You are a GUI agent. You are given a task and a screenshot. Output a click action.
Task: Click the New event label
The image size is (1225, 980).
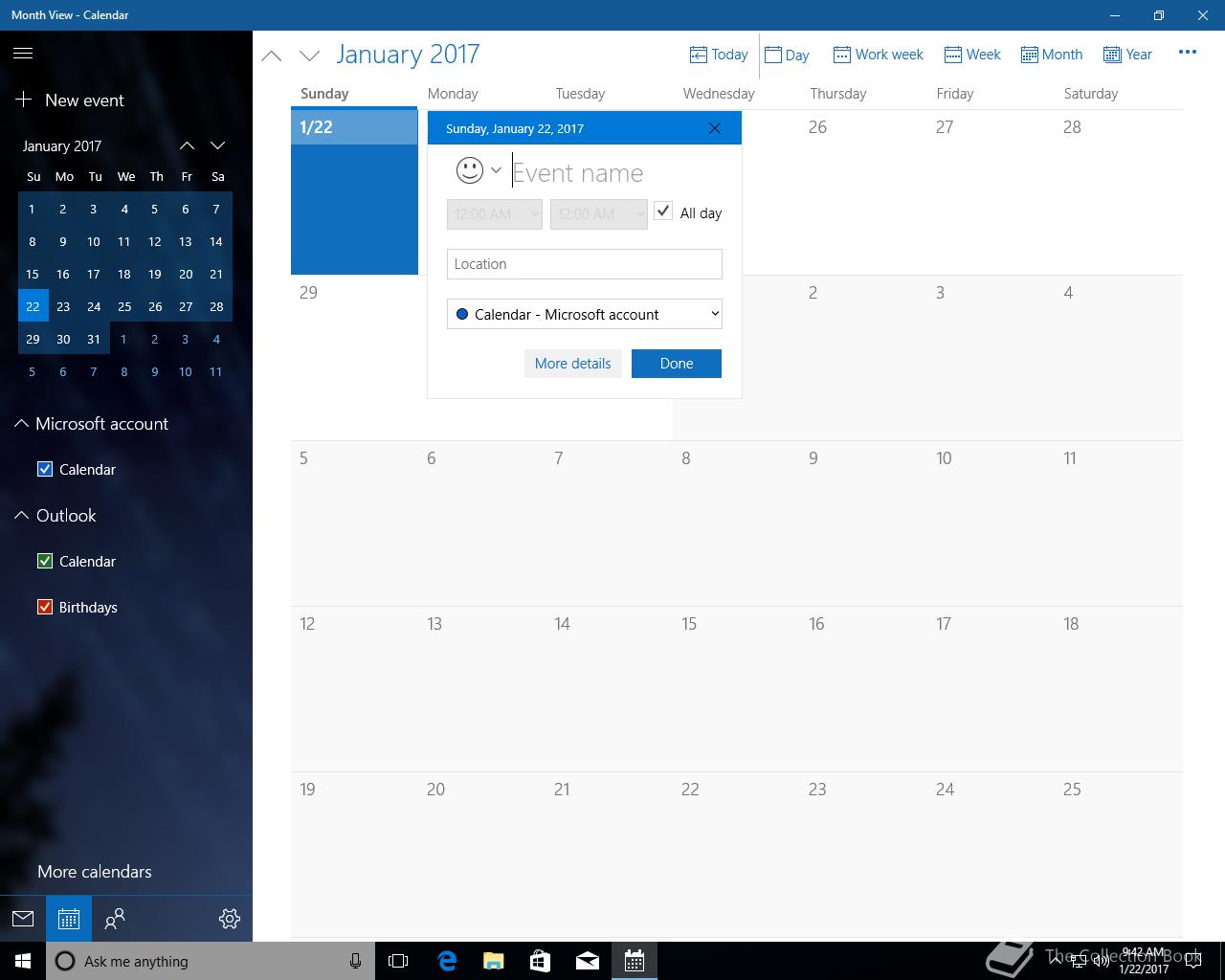[x=84, y=100]
